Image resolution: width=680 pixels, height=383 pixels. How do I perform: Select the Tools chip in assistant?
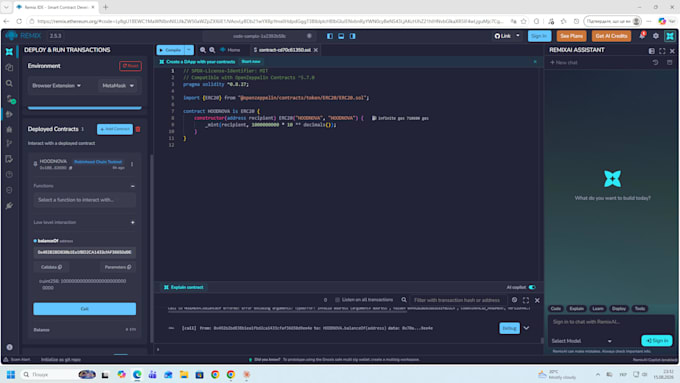tap(640, 309)
